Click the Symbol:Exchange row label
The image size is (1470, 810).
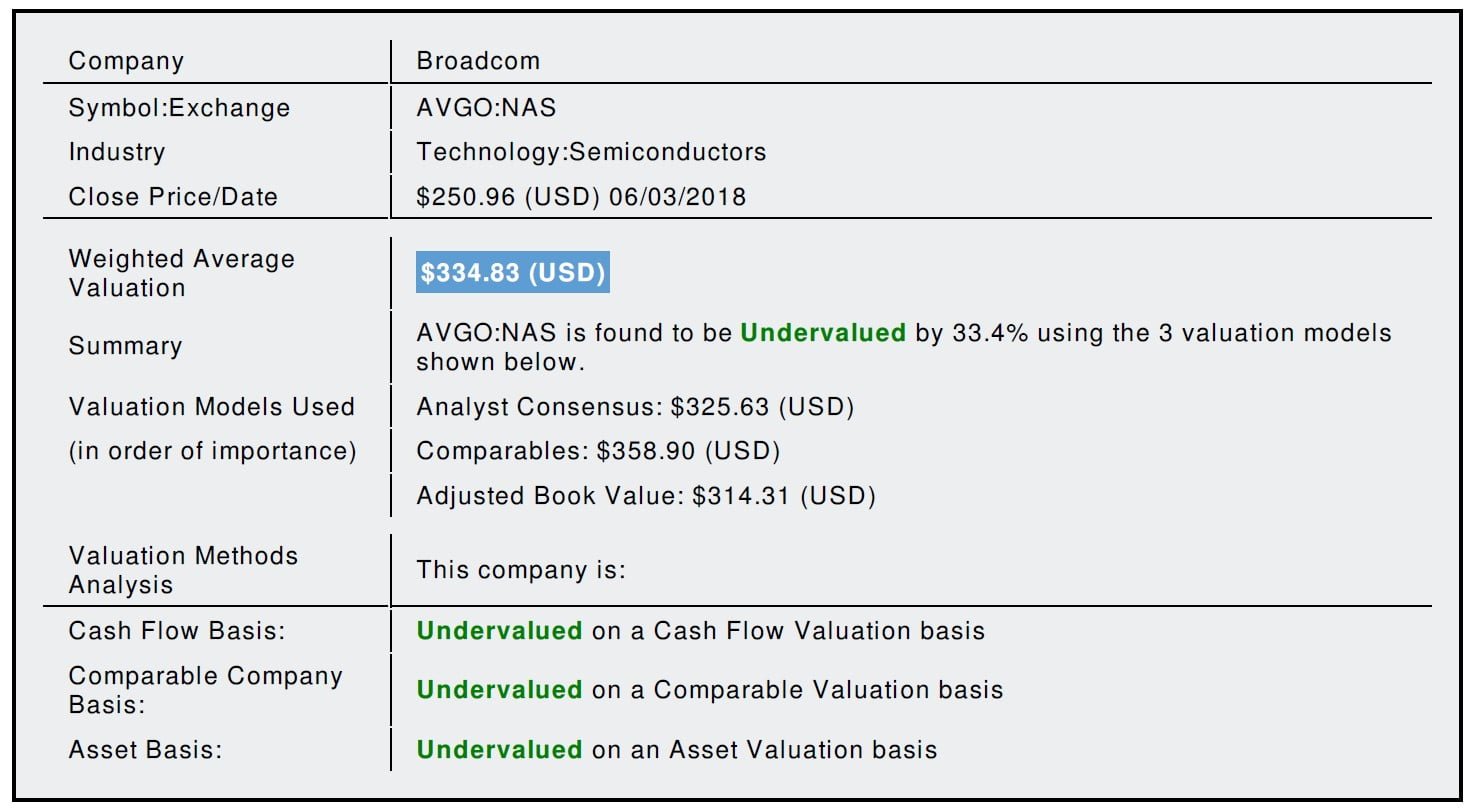click(x=179, y=107)
